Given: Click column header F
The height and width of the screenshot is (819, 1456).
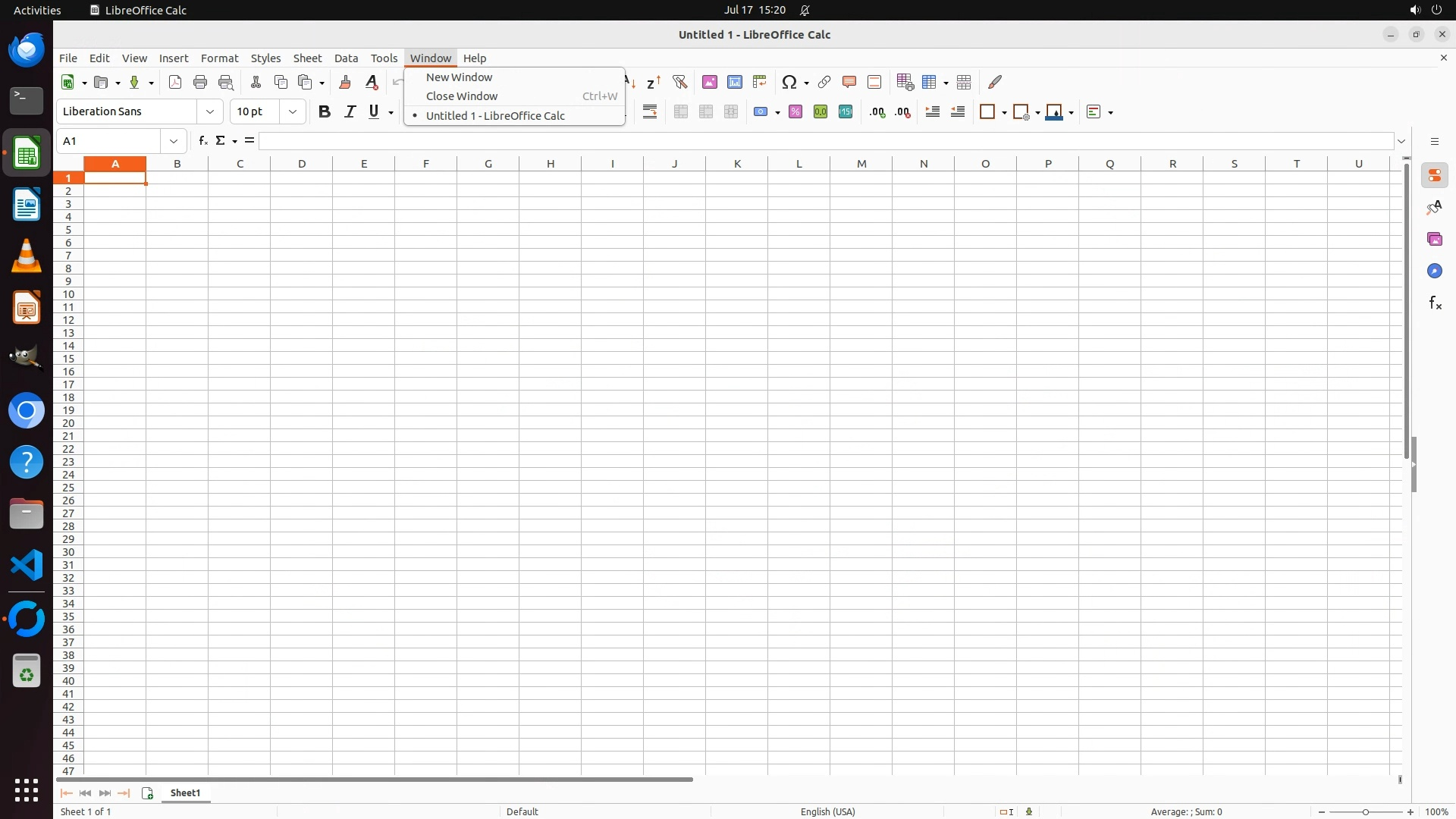Looking at the screenshot, I should point(426,164).
